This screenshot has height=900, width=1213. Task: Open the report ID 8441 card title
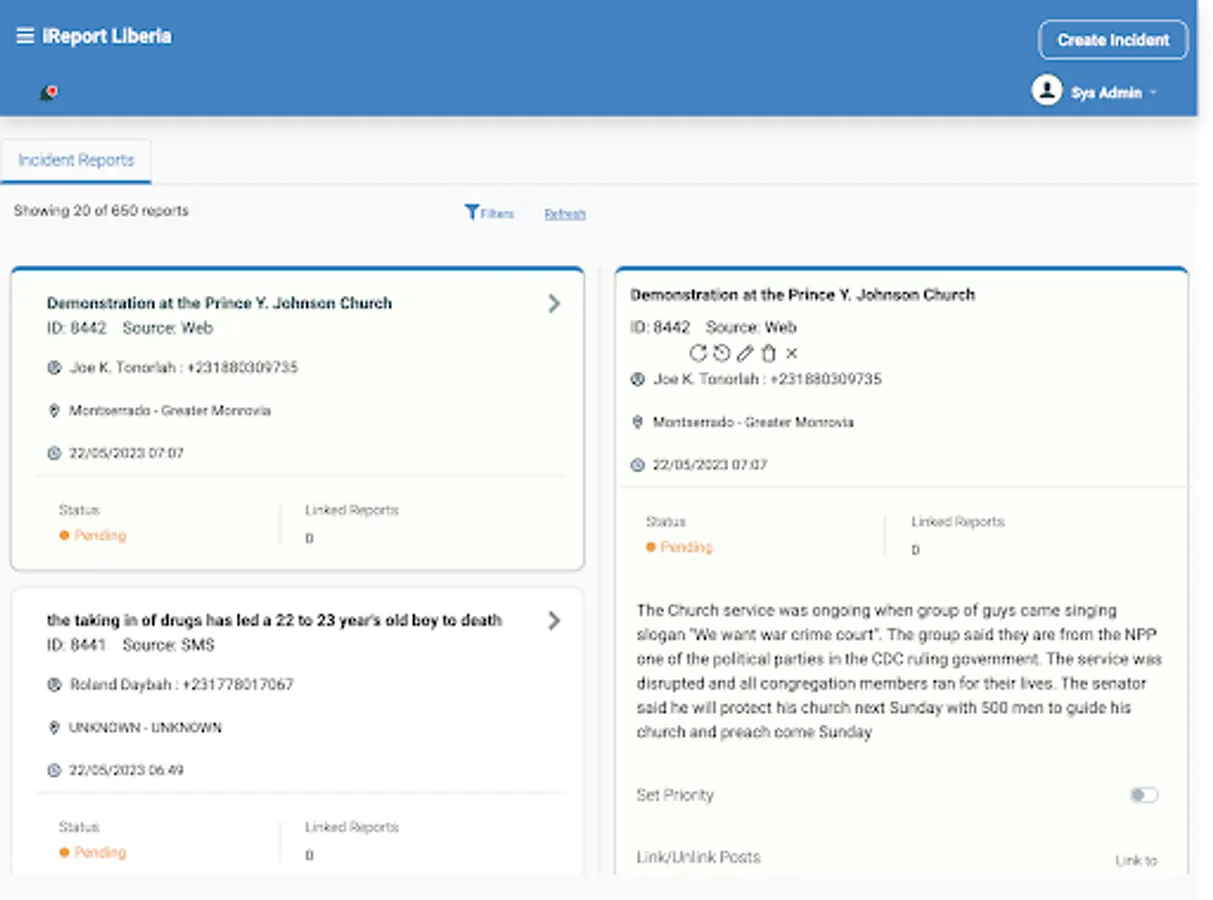pos(274,620)
